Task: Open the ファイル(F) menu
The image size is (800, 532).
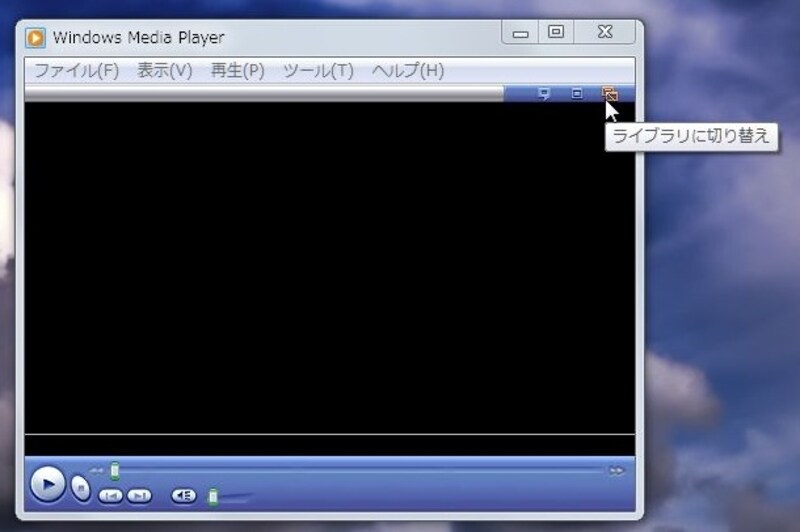Action: pos(77,70)
